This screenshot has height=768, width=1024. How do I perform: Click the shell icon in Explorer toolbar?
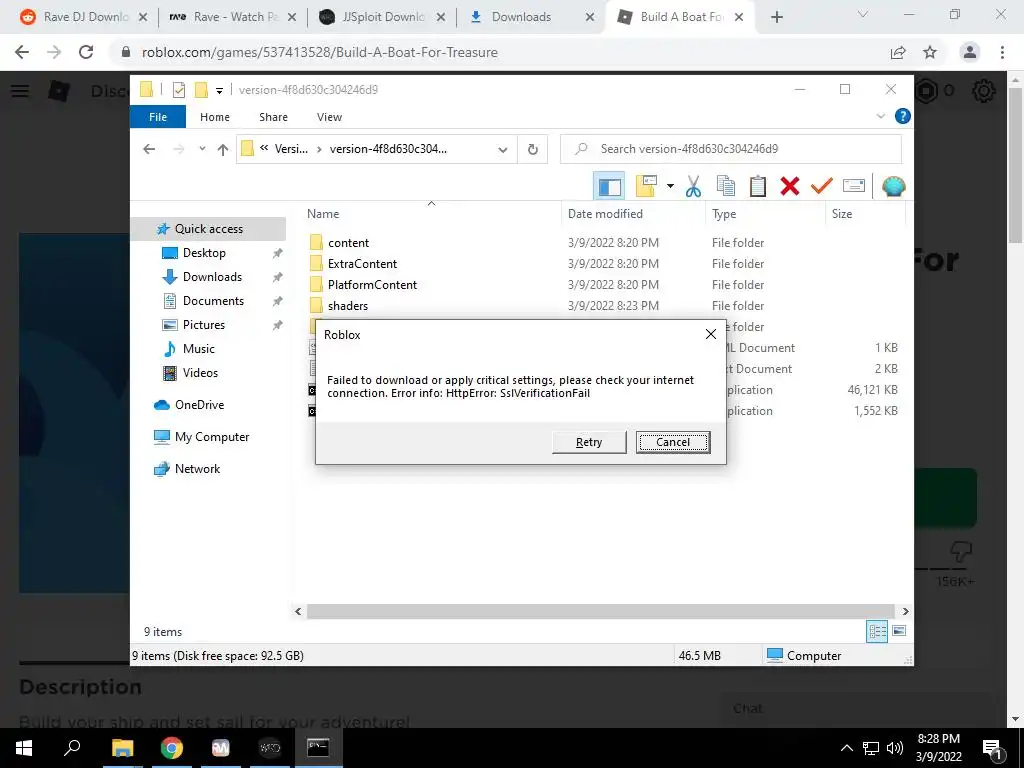tap(893, 186)
